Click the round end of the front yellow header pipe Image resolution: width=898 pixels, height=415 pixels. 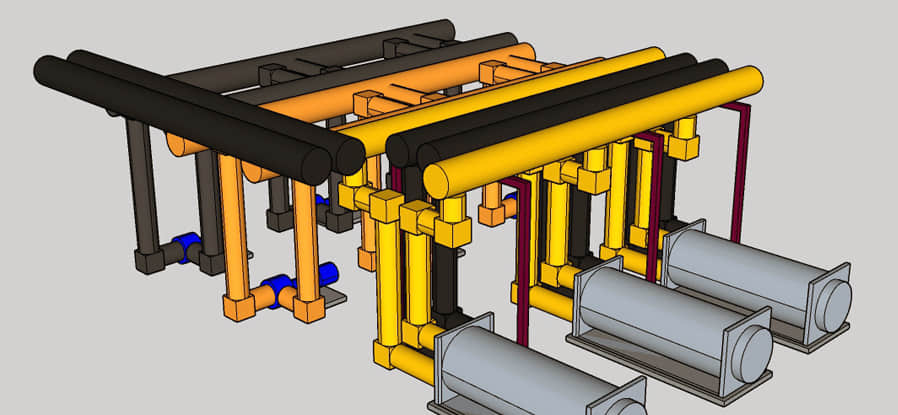436,180
